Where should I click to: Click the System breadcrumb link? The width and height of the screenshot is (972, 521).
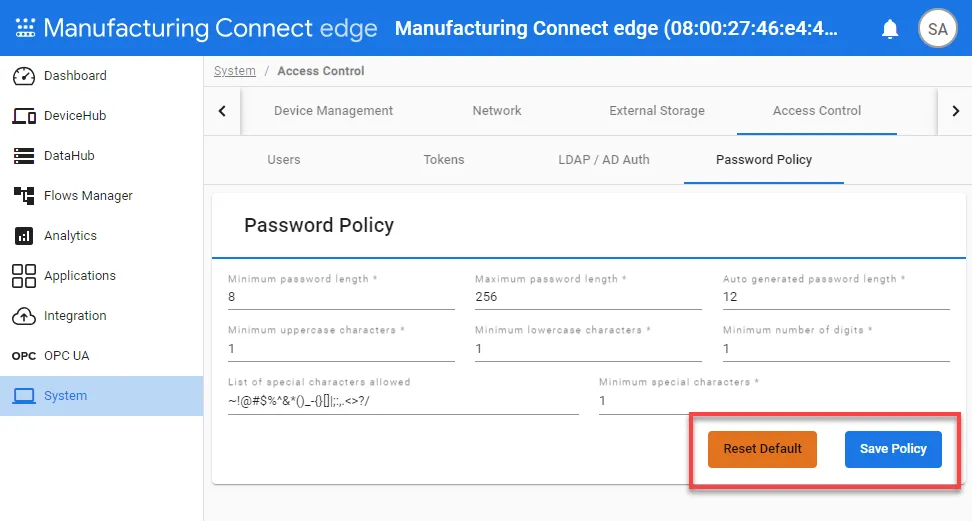pos(234,71)
